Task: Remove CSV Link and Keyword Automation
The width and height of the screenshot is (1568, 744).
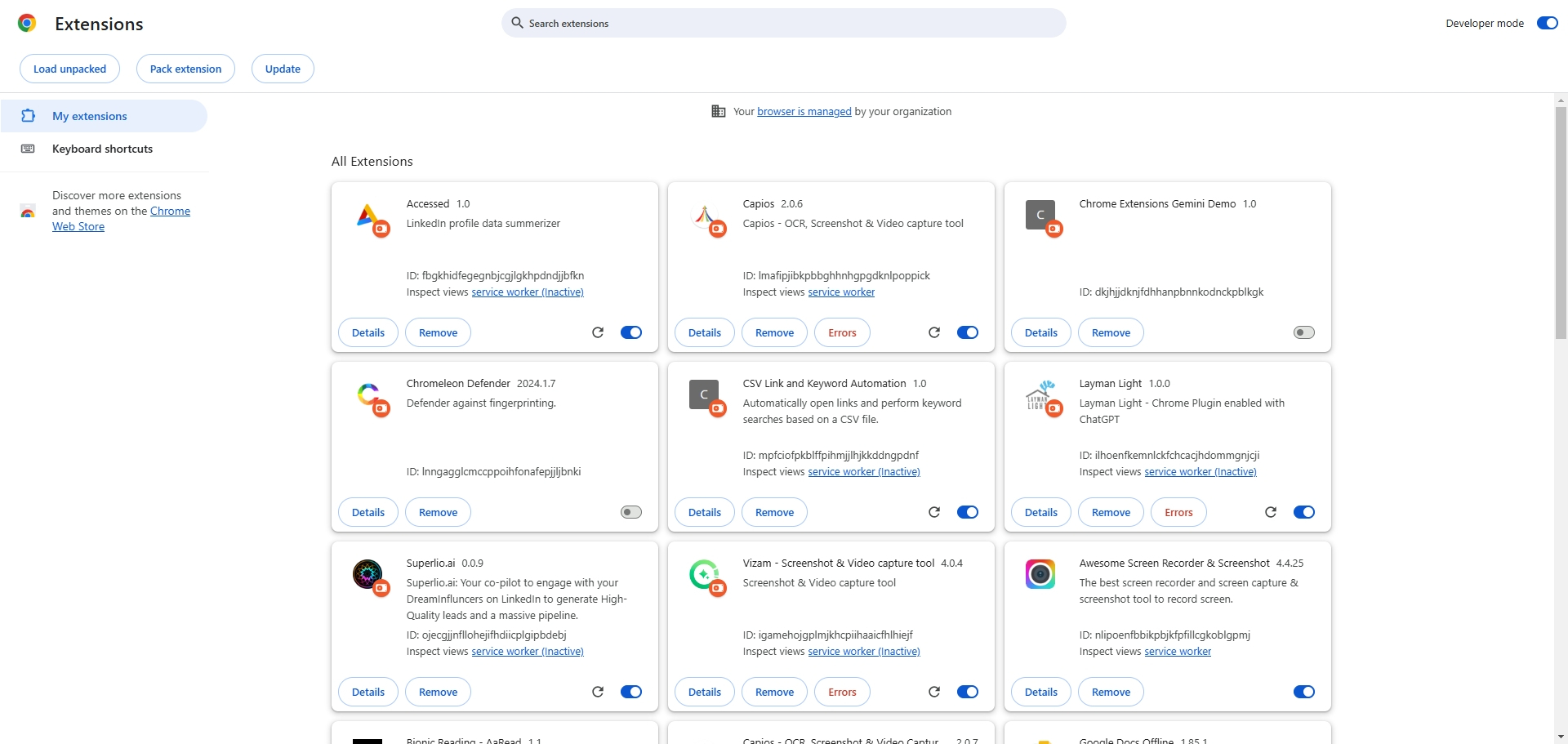Action: pyautogui.click(x=774, y=512)
